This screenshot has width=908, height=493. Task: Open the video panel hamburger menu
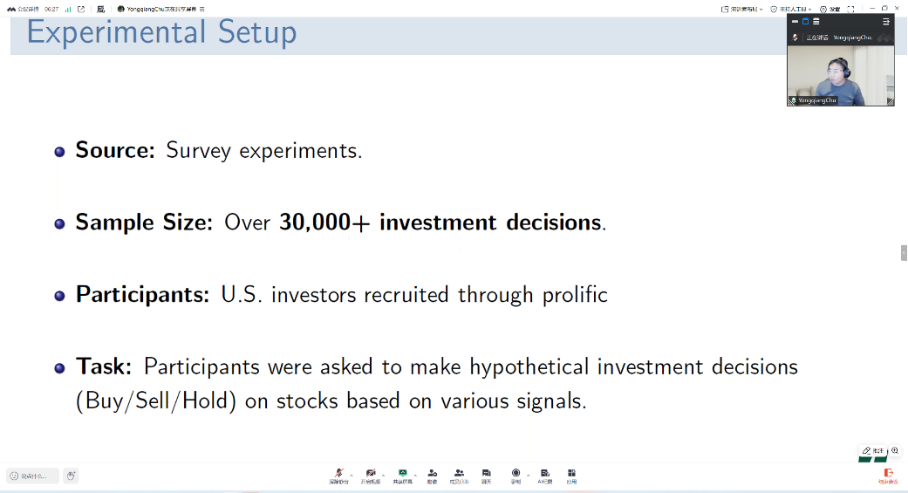pyautogui.click(x=886, y=21)
